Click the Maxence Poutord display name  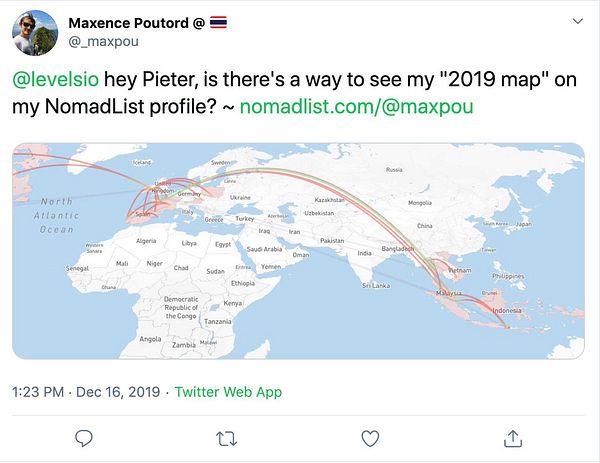click(129, 23)
